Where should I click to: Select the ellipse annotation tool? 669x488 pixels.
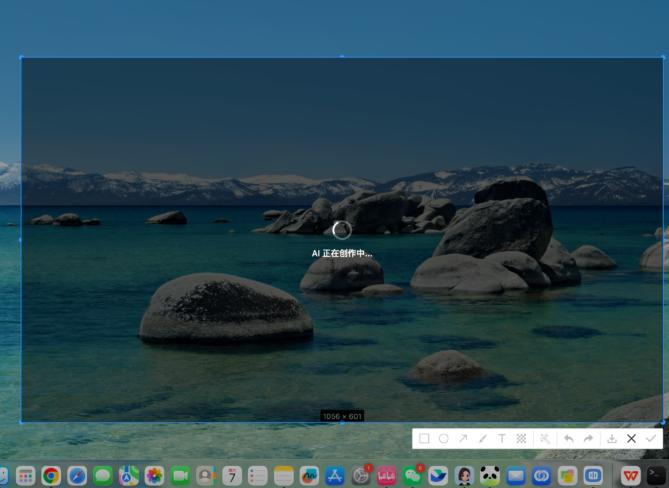(444, 439)
